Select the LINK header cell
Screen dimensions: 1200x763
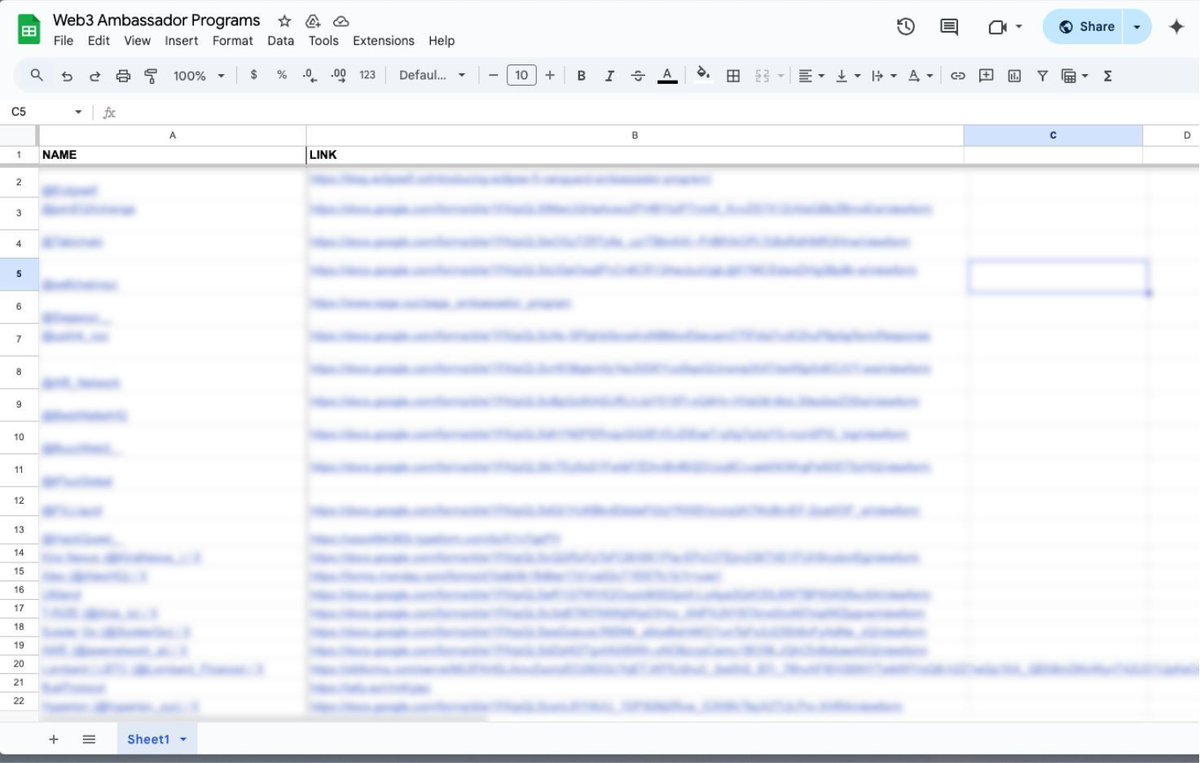click(x=635, y=155)
